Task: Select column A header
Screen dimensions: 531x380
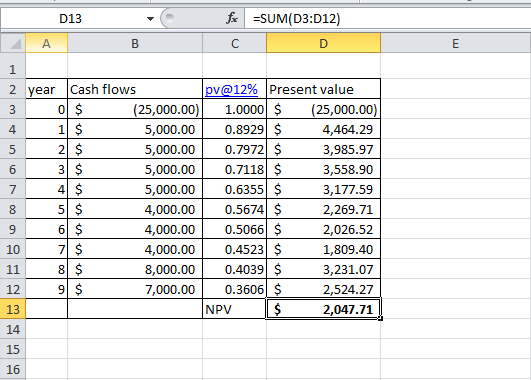Action: pos(46,43)
